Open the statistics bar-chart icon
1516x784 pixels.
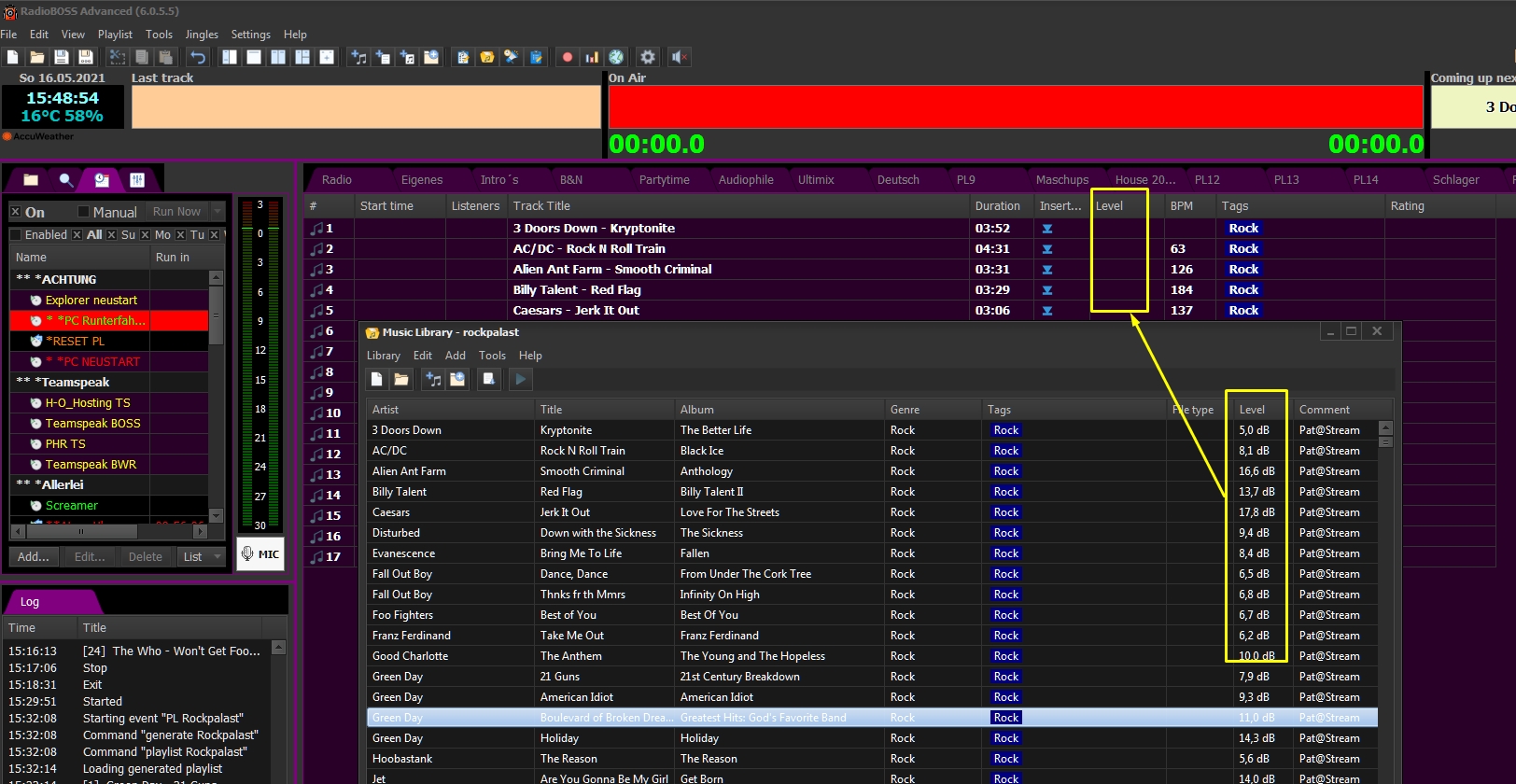point(592,57)
